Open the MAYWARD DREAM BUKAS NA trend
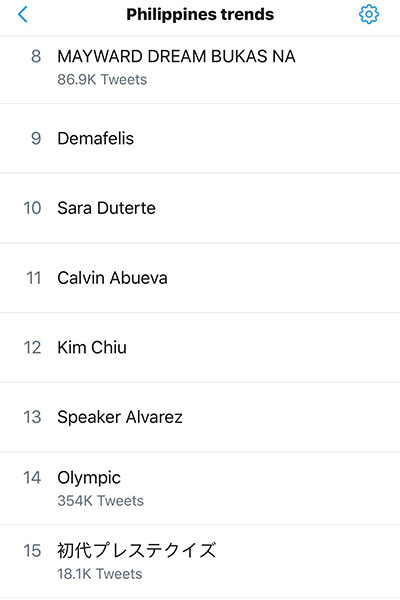 pyautogui.click(x=200, y=69)
